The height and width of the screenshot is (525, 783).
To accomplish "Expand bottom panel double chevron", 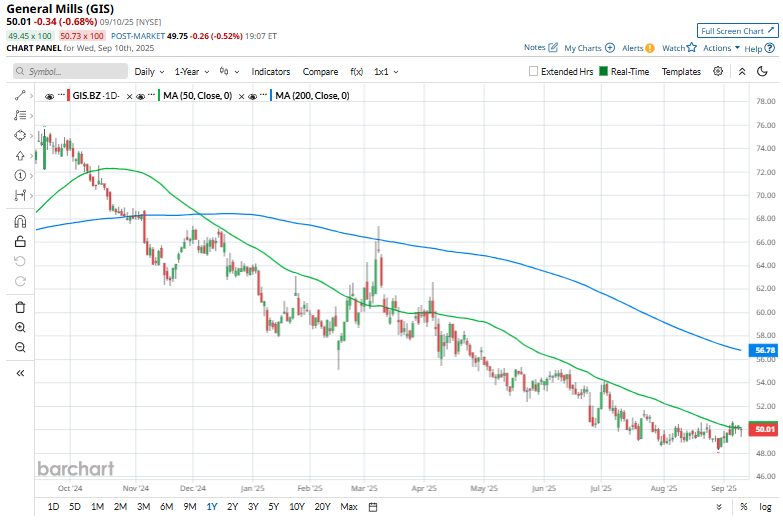I will click(719, 507).
